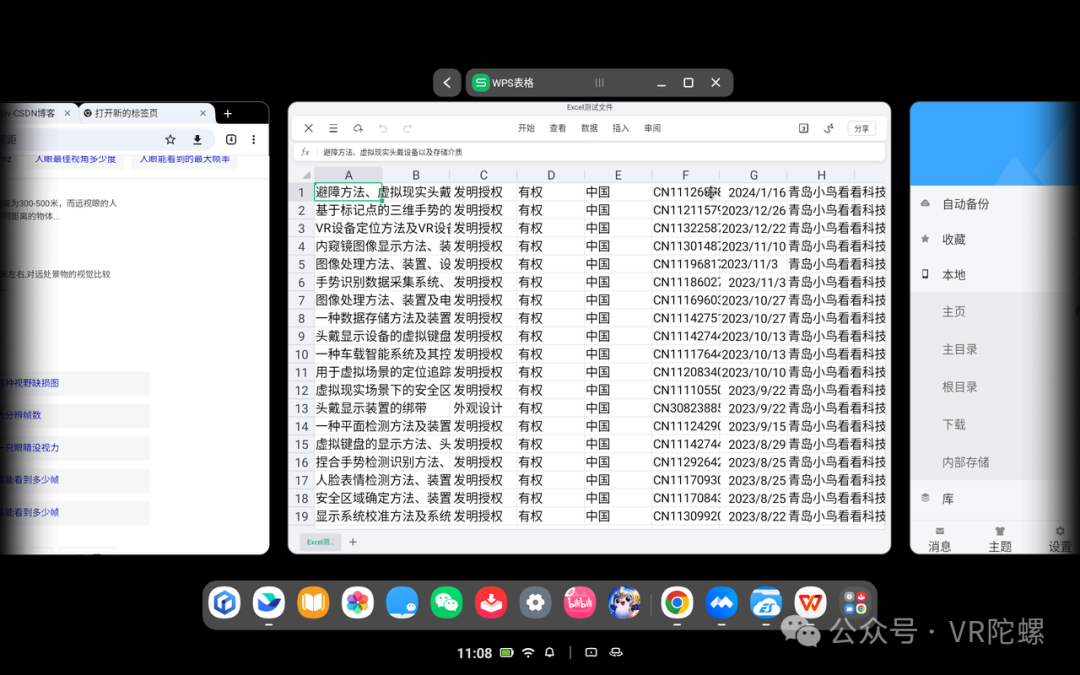Open bilibili from the dock
Screen dimensions: 1080x675
point(580,603)
